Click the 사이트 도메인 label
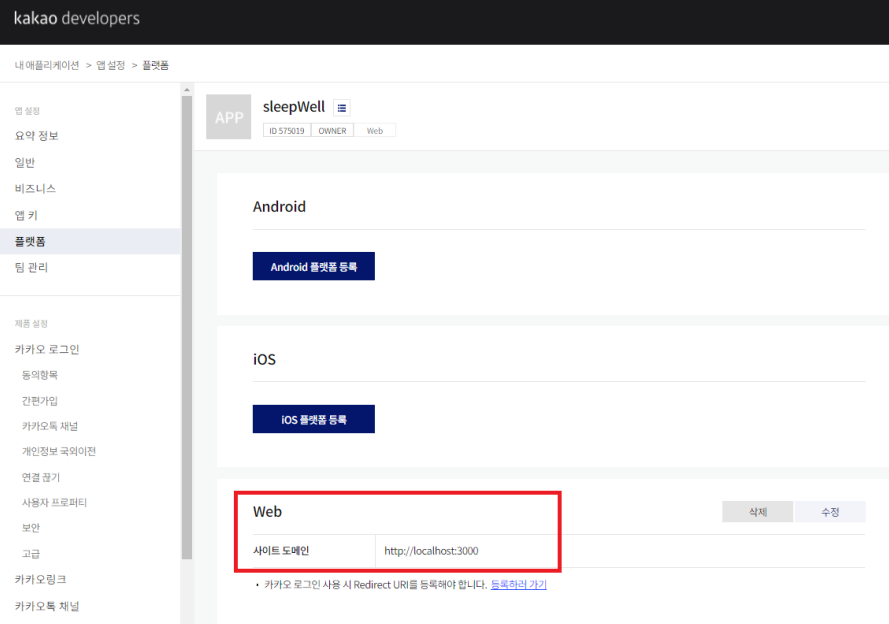The width and height of the screenshot is (889, 624). pos(281,551)
